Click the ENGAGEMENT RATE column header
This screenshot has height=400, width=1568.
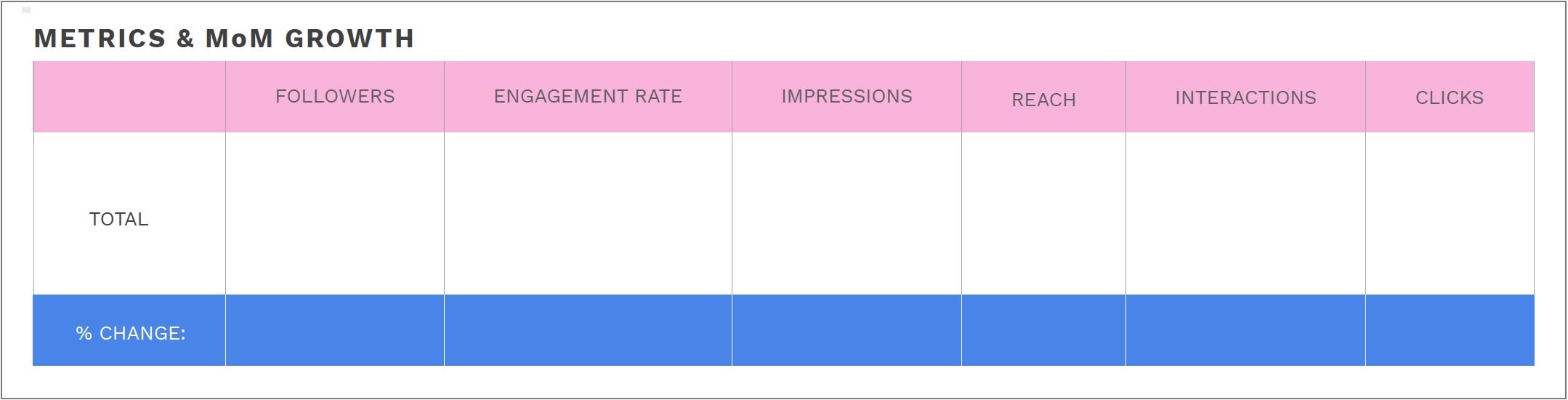click(x=588, y=97)
